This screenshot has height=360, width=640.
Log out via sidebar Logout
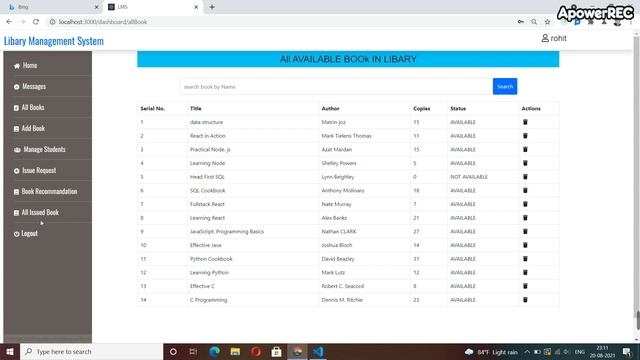pos(25,233)
